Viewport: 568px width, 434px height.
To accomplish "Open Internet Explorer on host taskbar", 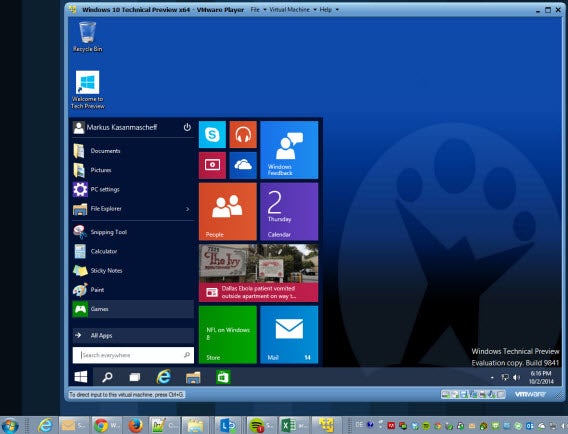I will click(45, 425).
